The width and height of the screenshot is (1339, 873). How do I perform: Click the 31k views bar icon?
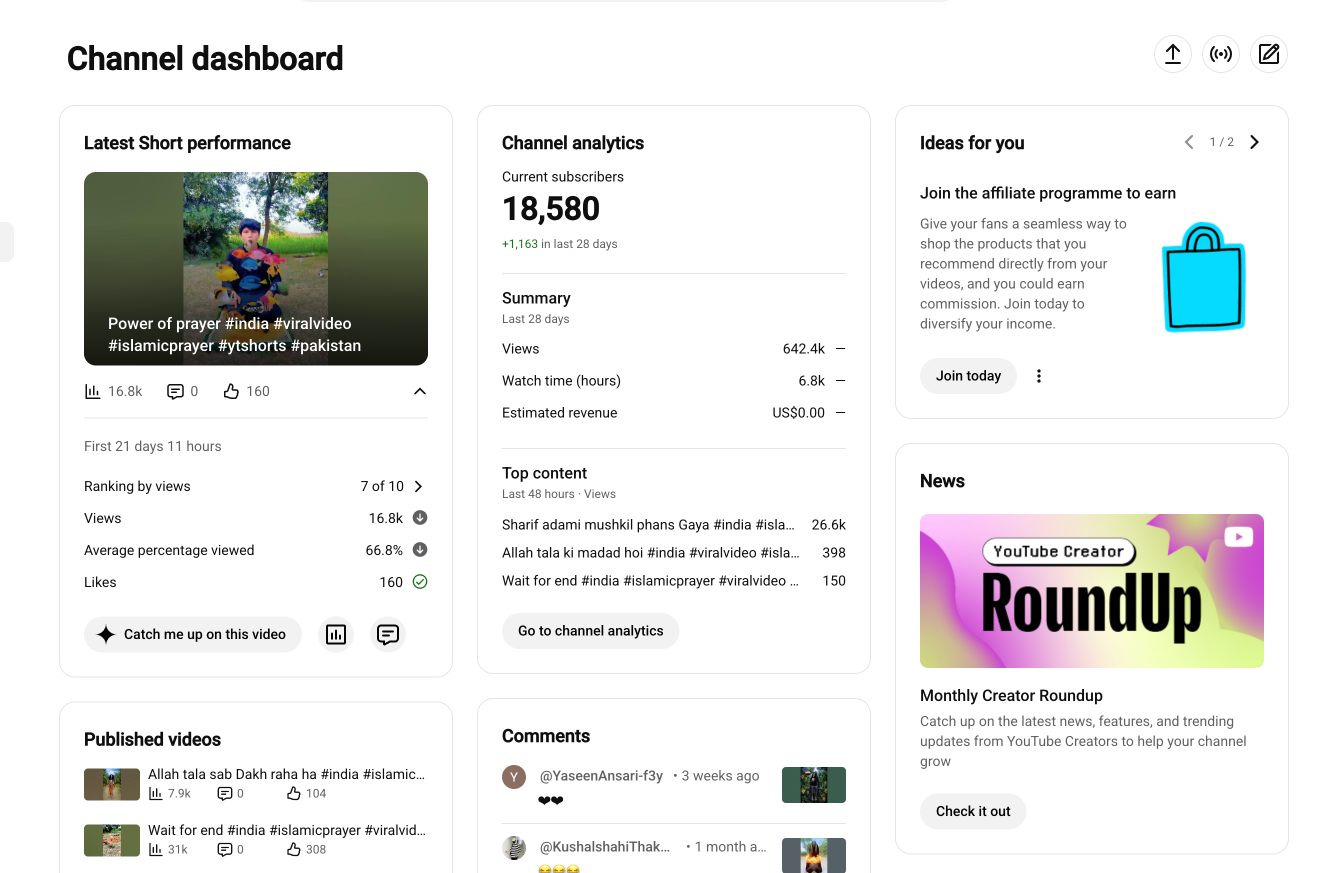point(156,849)
